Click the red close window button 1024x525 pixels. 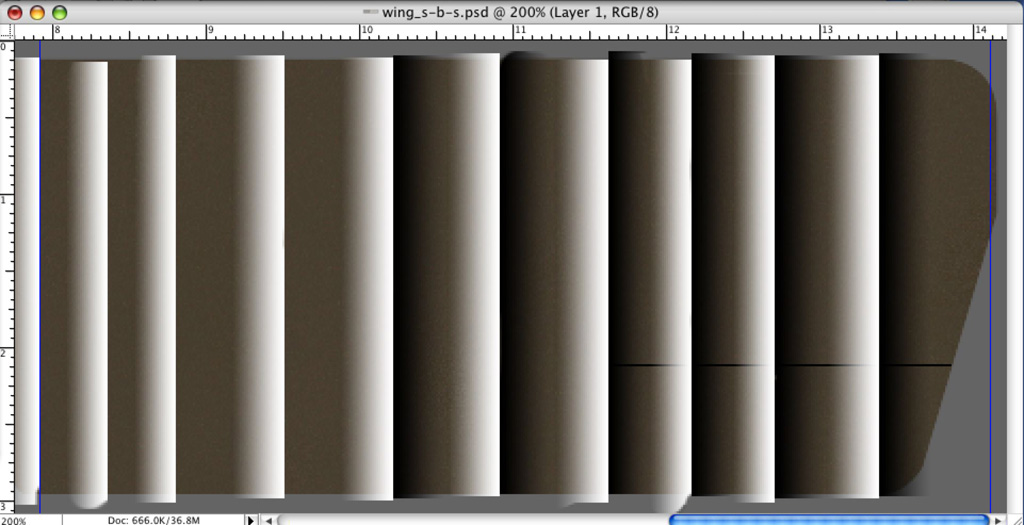pos(14,12)
